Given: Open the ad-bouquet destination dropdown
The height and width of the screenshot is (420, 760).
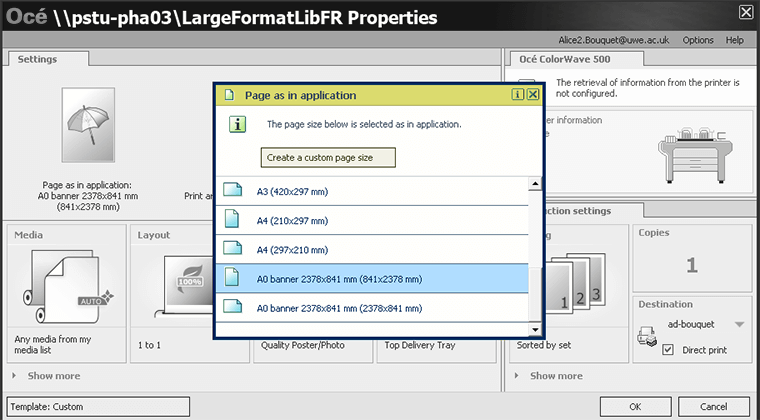Looking at the screenshot, I should coord(739,325).
